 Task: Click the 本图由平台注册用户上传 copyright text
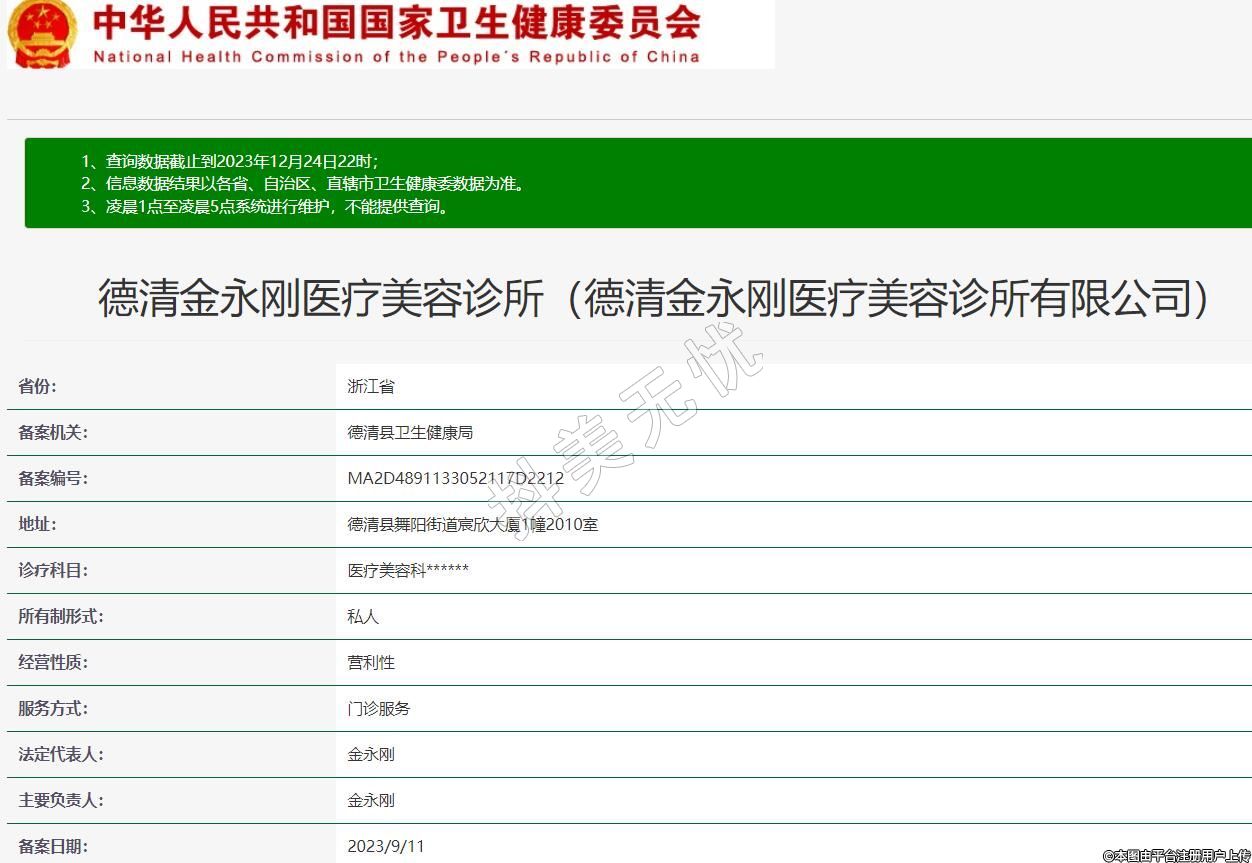[x=1176, y=855]
